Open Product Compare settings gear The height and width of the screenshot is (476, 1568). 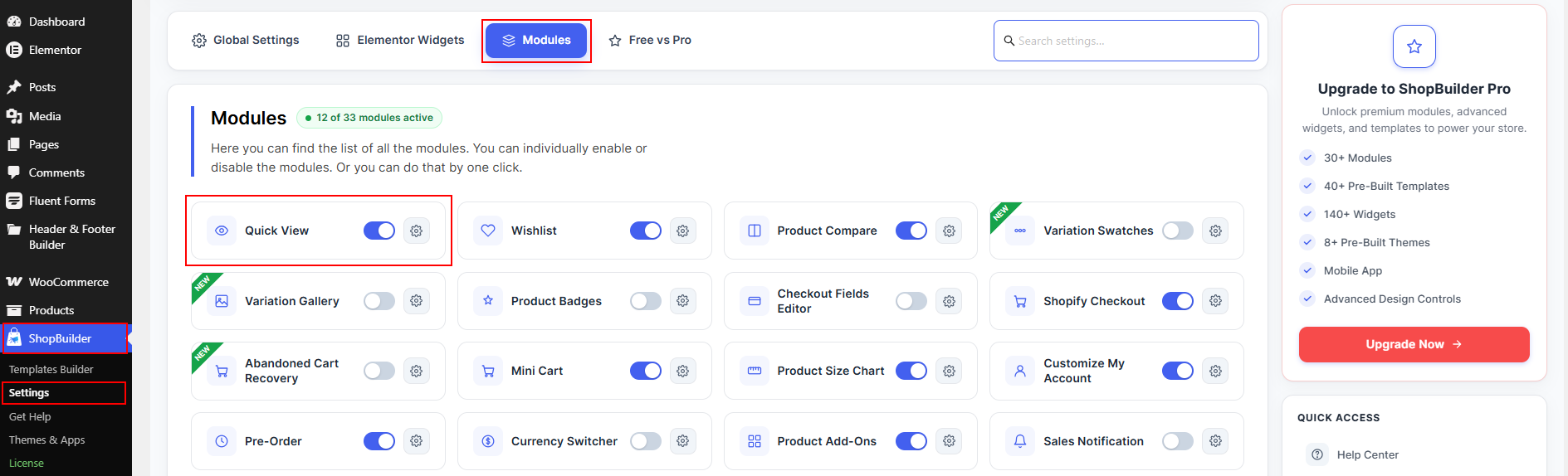point(950,231)
